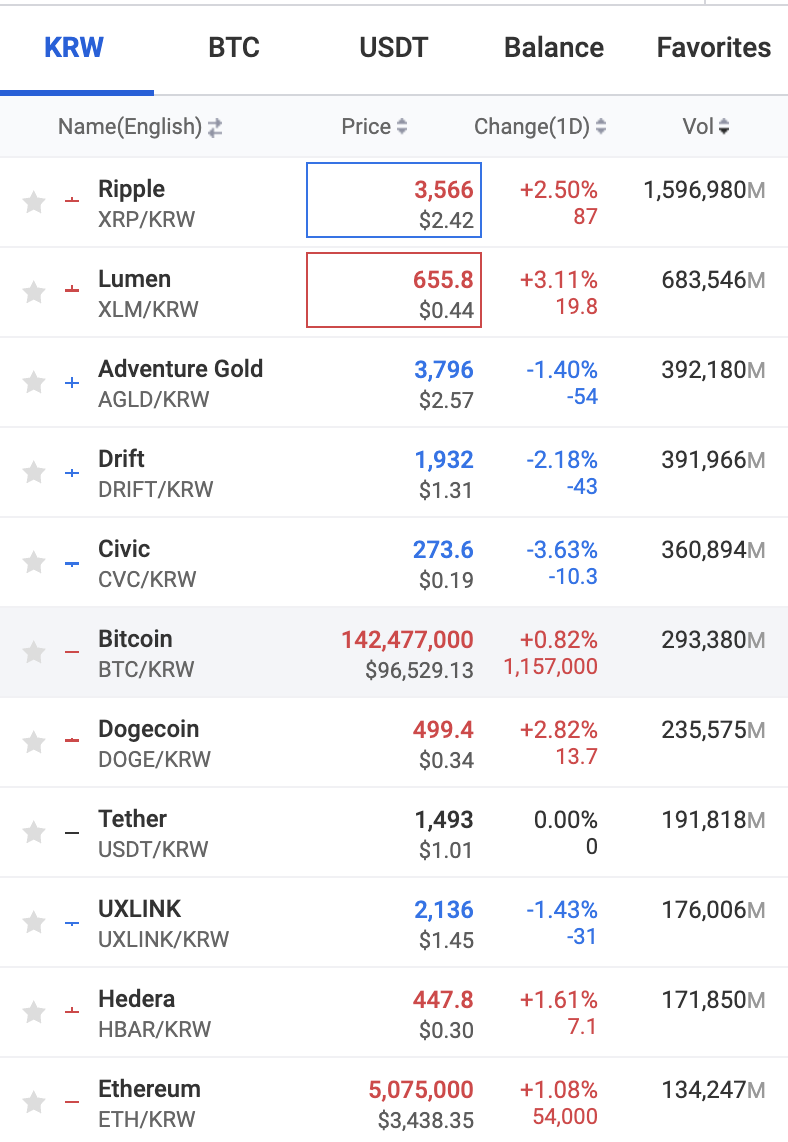Click the blue plus indicator next to Adventure Gold
788x1142 pixels.
70,381
